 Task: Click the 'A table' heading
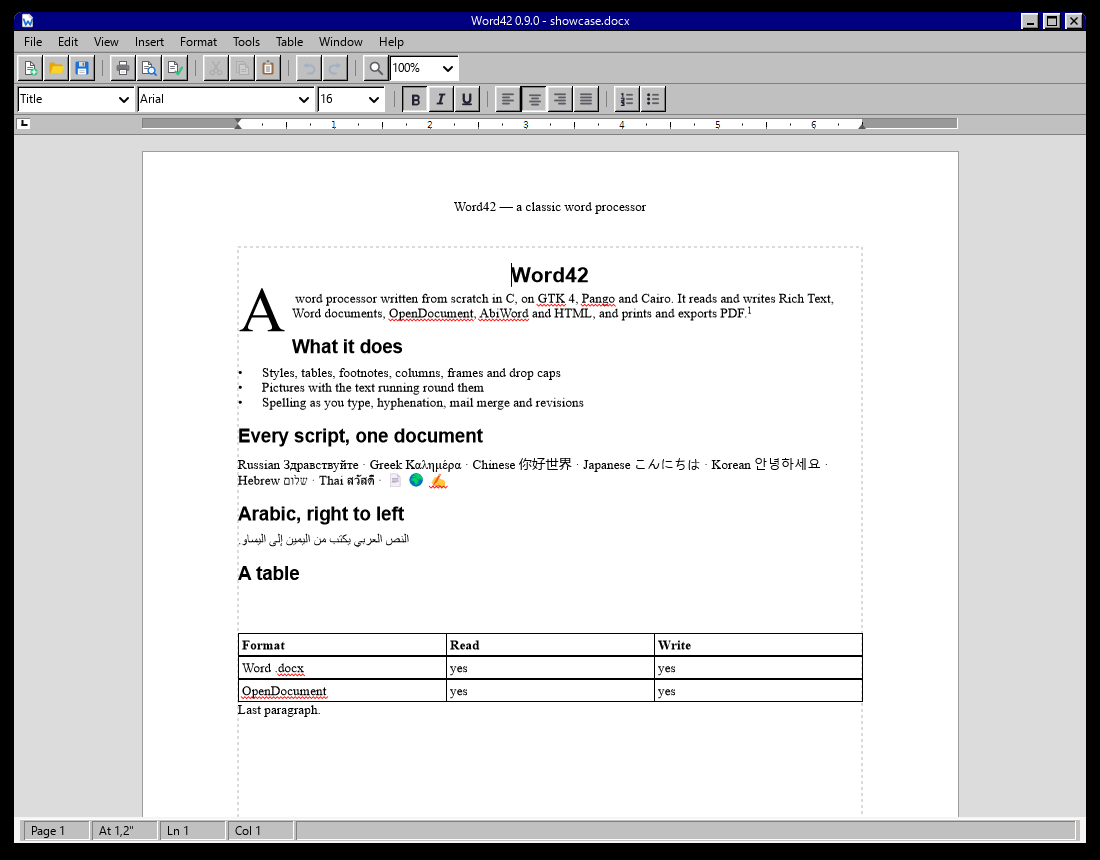point(269,573)
